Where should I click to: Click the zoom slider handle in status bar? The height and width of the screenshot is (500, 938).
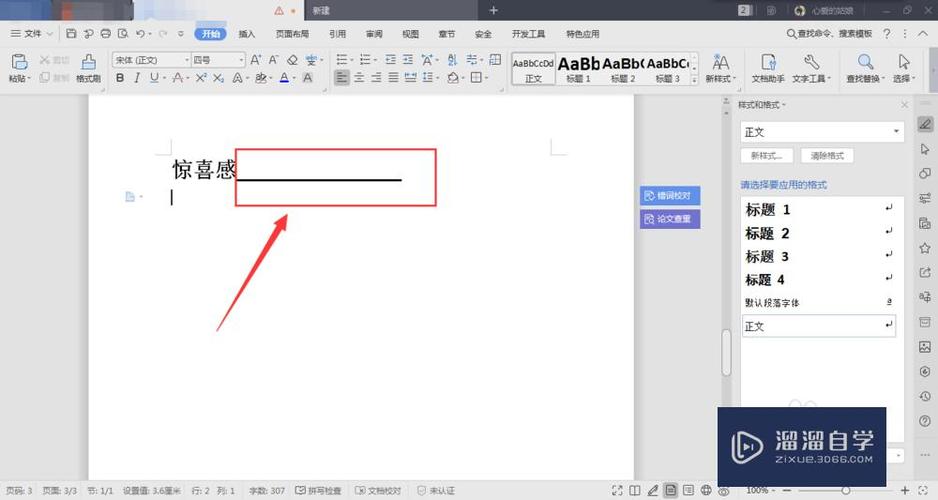click(845, 490)
